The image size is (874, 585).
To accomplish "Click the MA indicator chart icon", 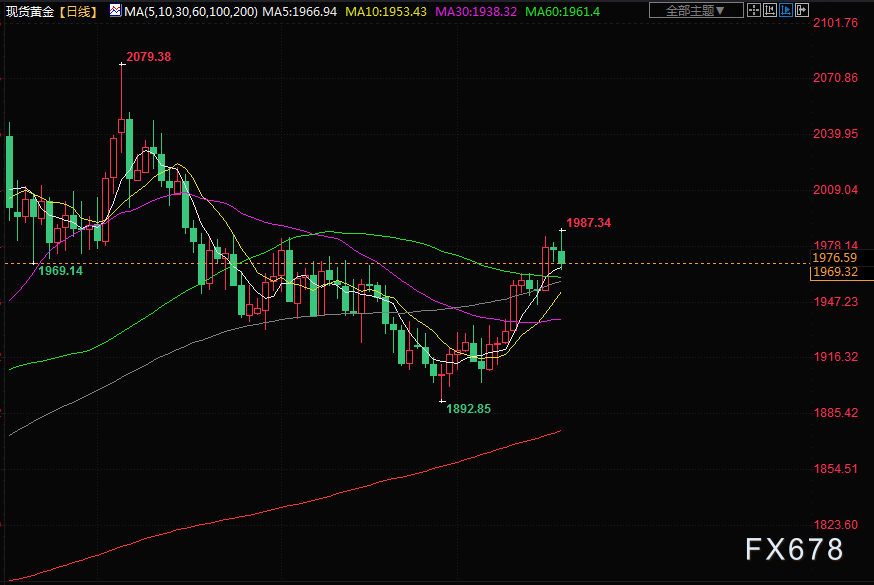I will click(115, 10).
